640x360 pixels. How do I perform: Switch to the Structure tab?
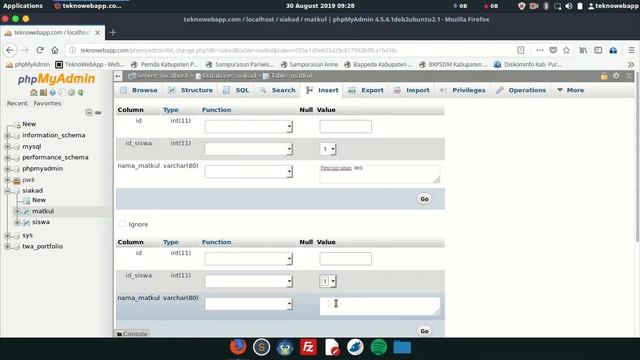point(191,90)
